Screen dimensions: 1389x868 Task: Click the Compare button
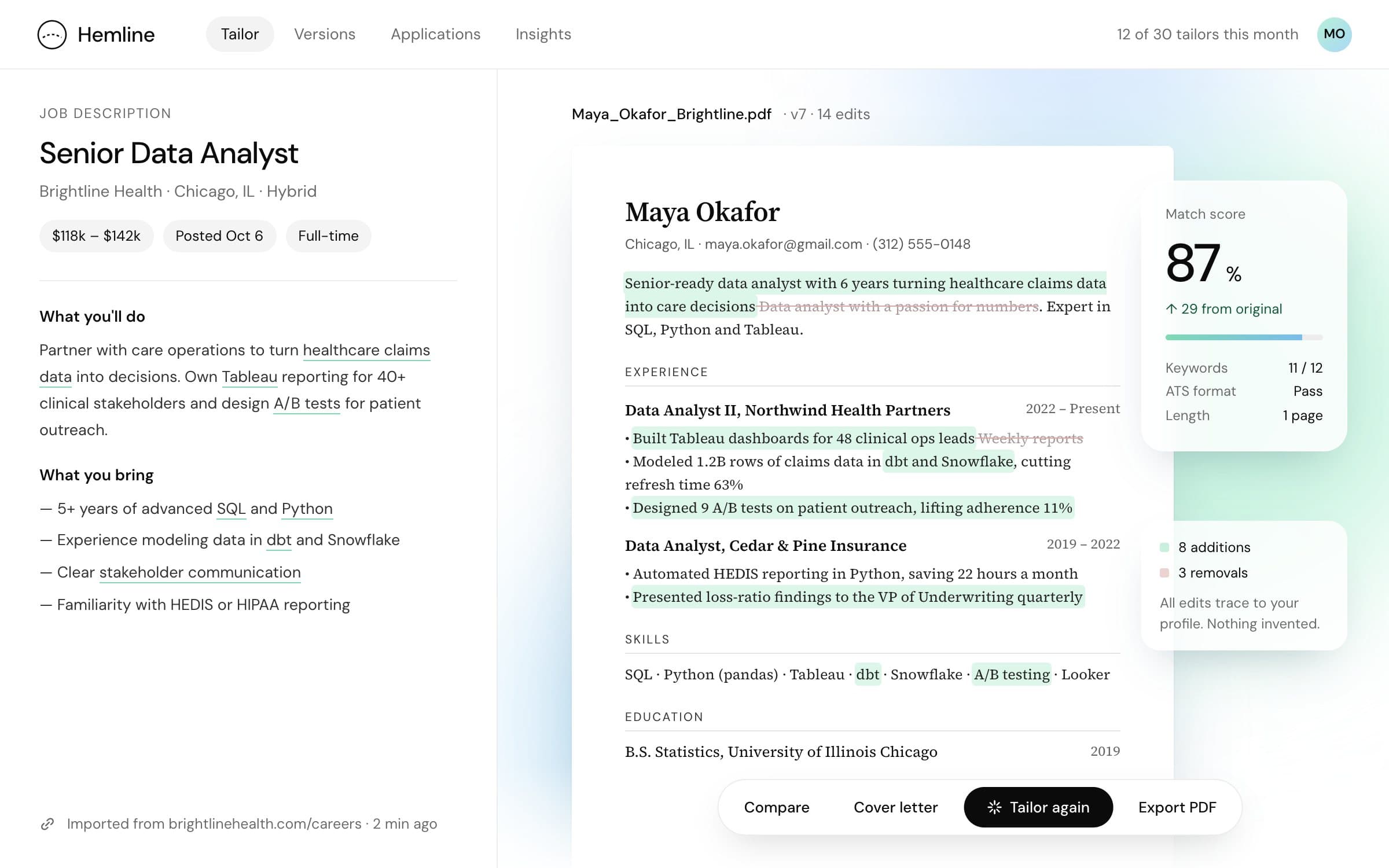point(777,807)
